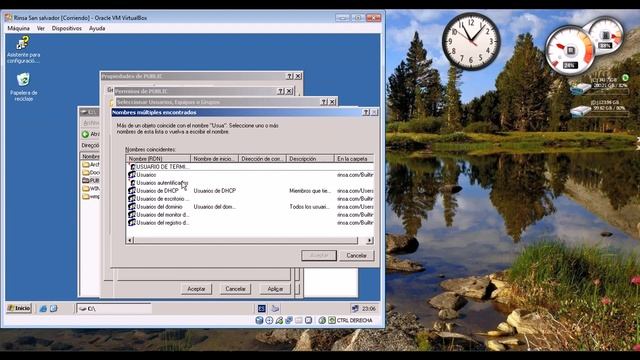
Task: Click the fourth VirtualBox status bar icon
Action: 289,320
